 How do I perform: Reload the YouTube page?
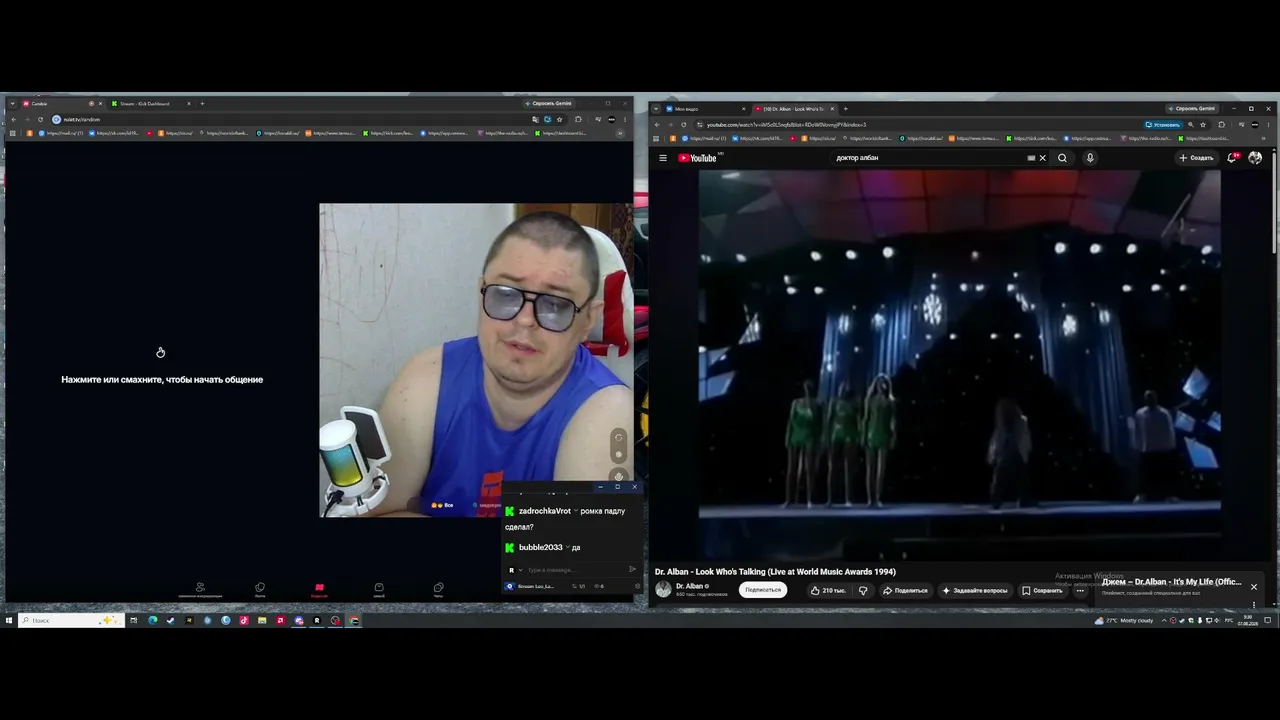pos(684,124)
